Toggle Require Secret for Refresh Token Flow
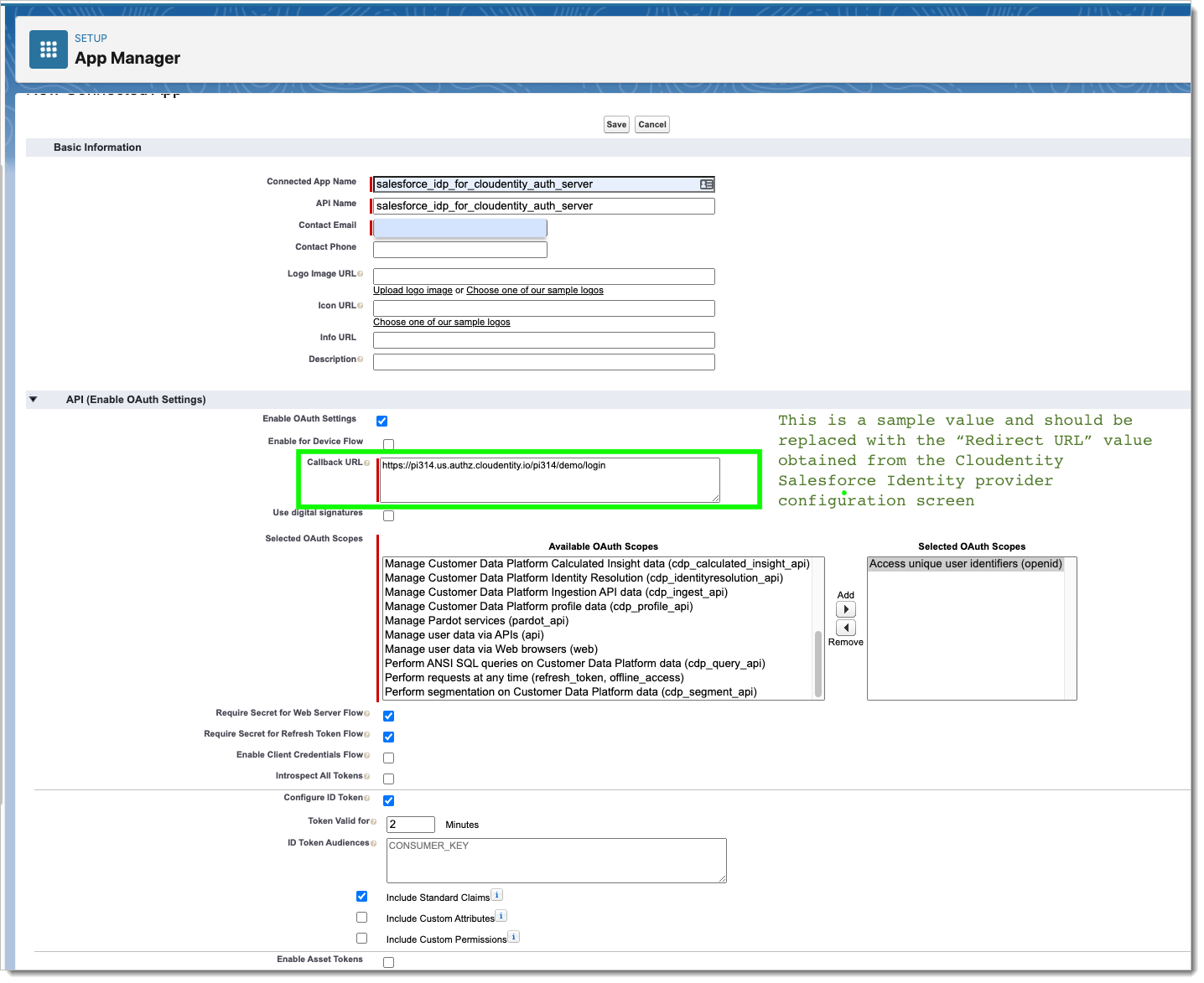Image resolution: width=1204 pixels, height=983 pixels. (389, 737)
